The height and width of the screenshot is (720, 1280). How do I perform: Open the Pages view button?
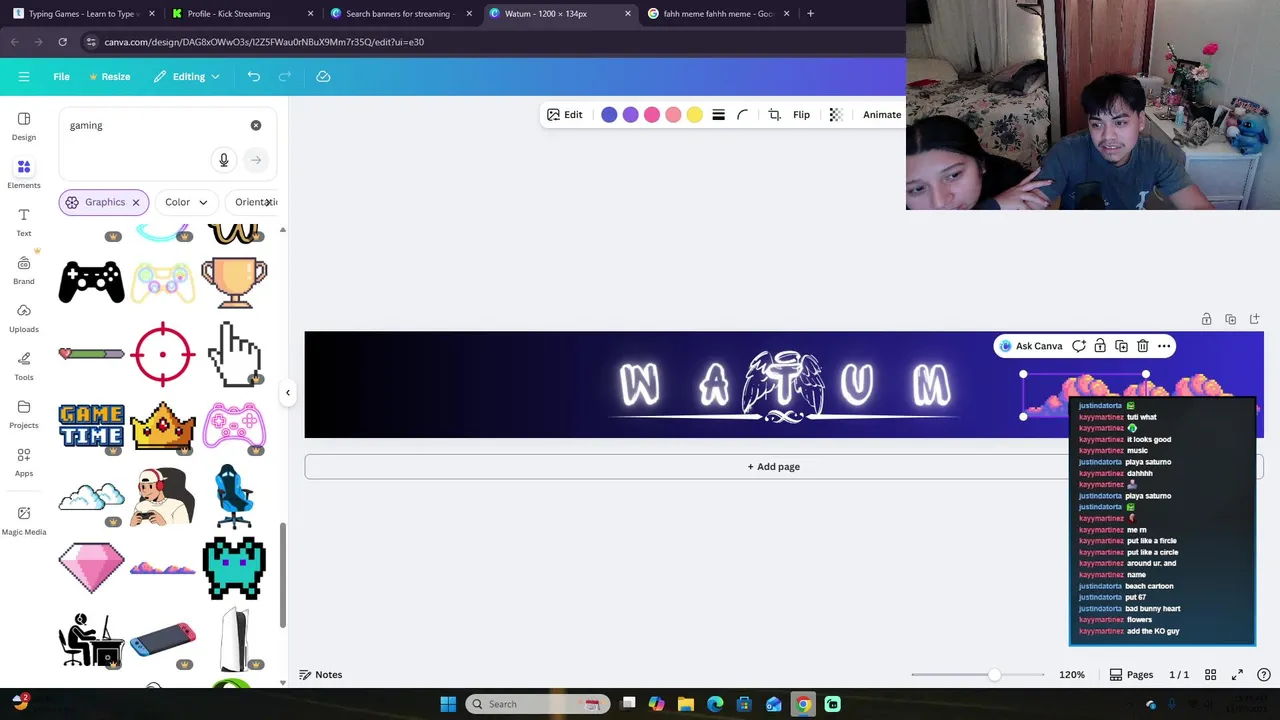[1131, 675]
